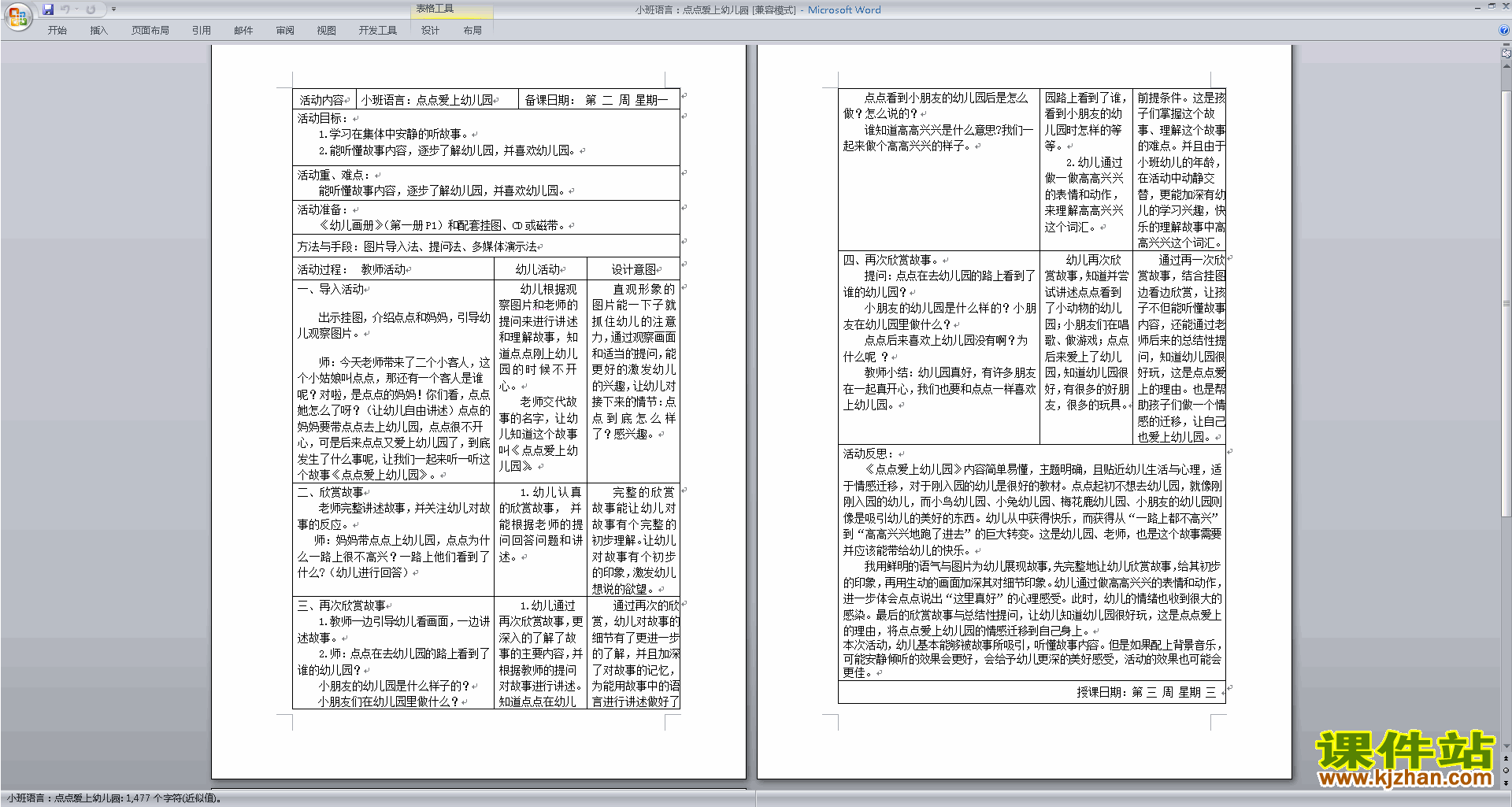Click the restore window button

tap(1492, 6)
